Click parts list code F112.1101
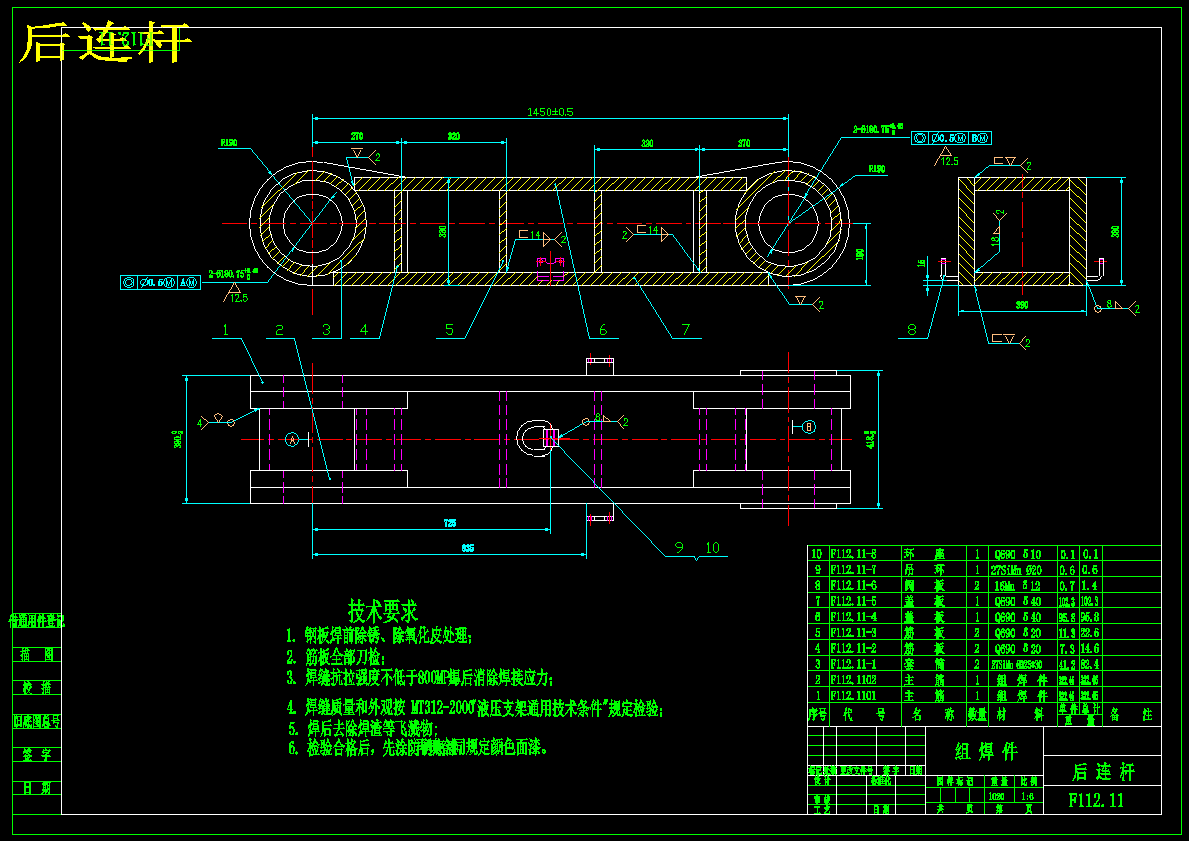 point(854,695)
